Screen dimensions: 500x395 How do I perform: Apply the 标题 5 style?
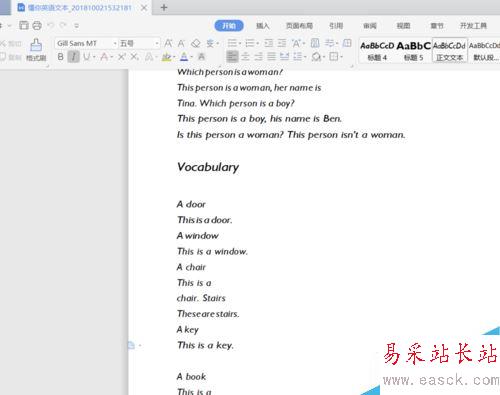tap(414, 51)
